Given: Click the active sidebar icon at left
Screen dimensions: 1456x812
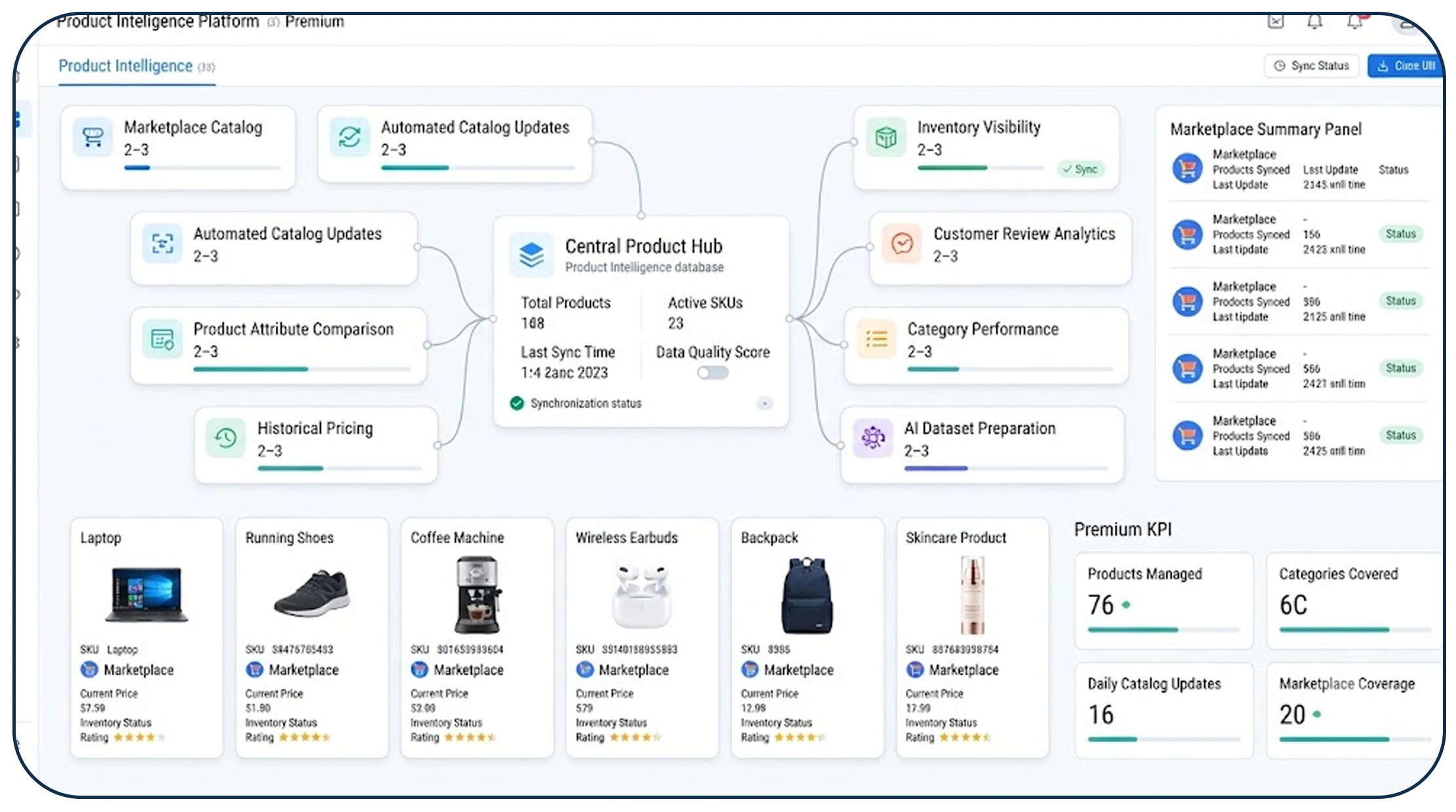Looking at the screenshot, I should click(x=20, y=119).
